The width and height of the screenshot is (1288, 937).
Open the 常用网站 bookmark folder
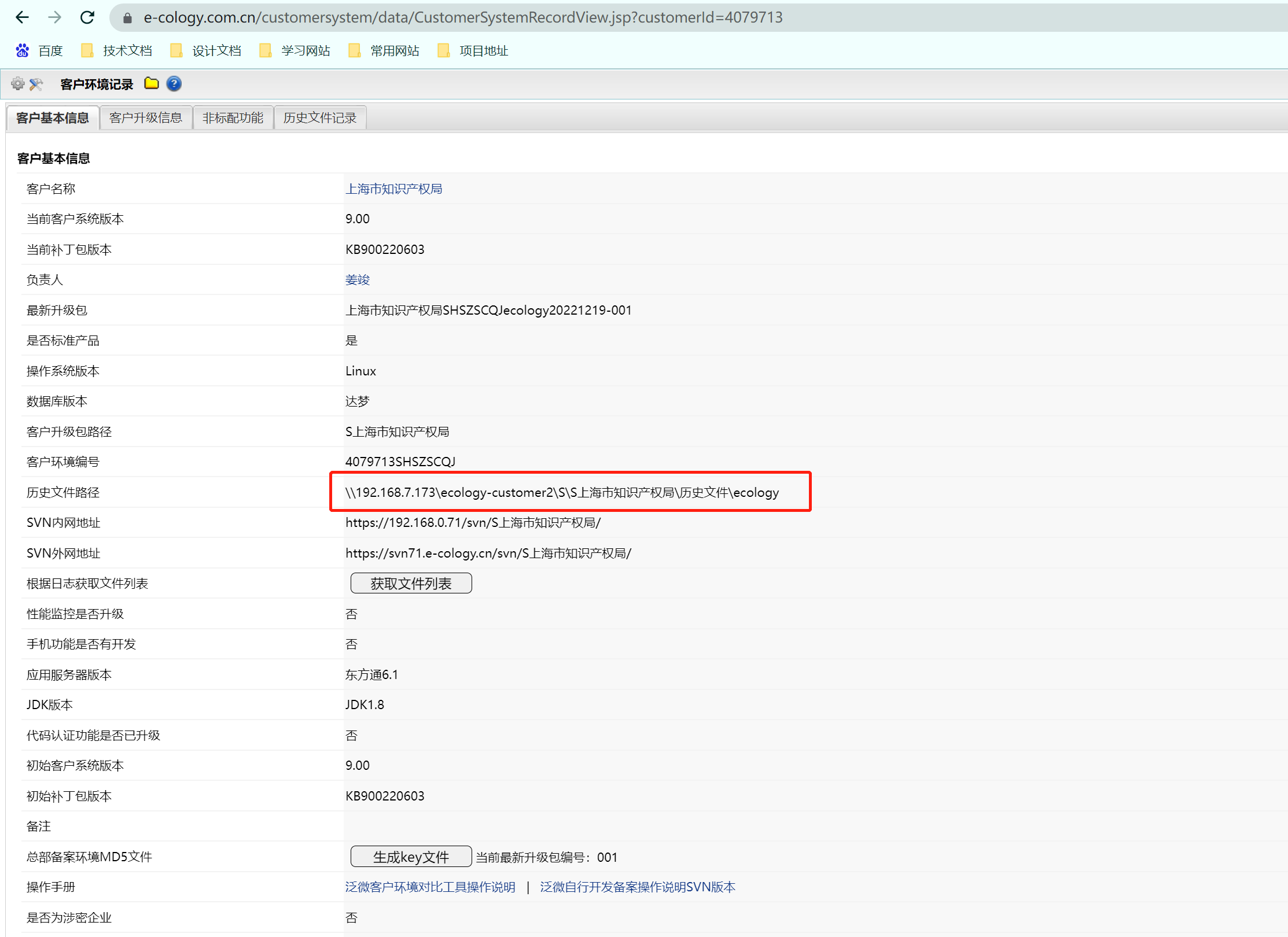(384, 51)
